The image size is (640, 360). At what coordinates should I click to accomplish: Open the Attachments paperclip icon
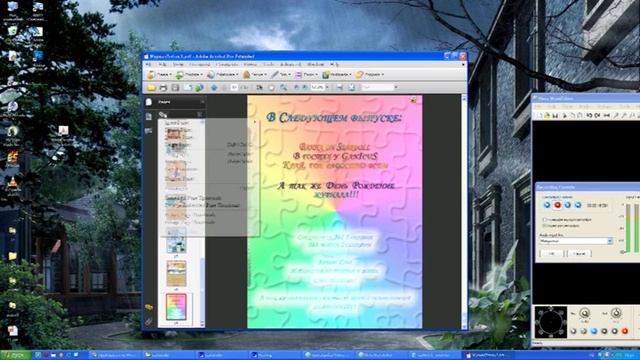(149, 321)
